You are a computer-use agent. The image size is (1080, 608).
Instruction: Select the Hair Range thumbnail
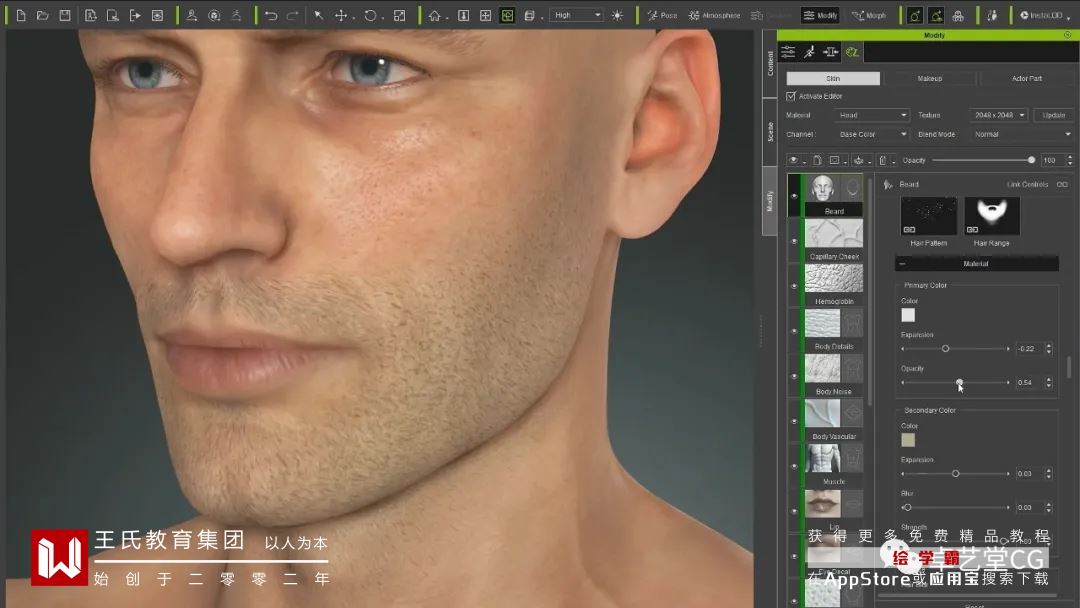coord(992,216)
